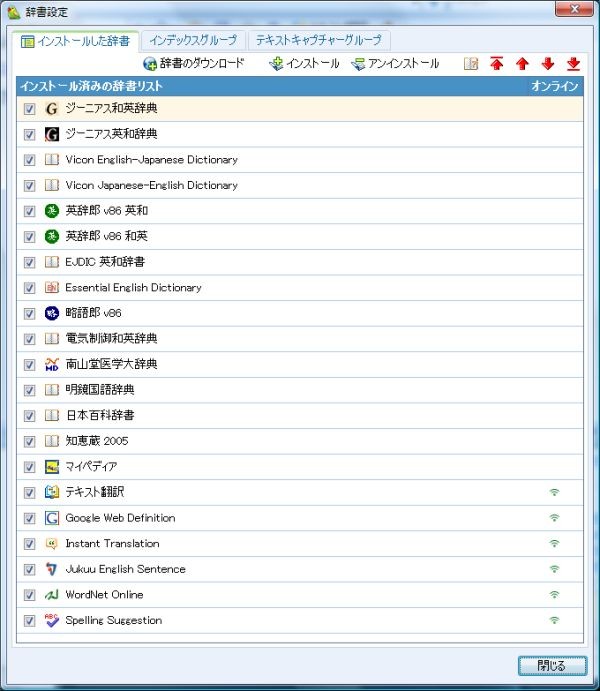600x691 pixels.
Task: Click the icon of ジーニアス和英辞典
Action: tap(52, 108)
